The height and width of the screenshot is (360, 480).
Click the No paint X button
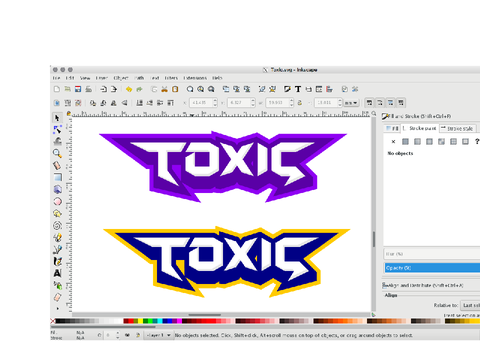(393, 142)
